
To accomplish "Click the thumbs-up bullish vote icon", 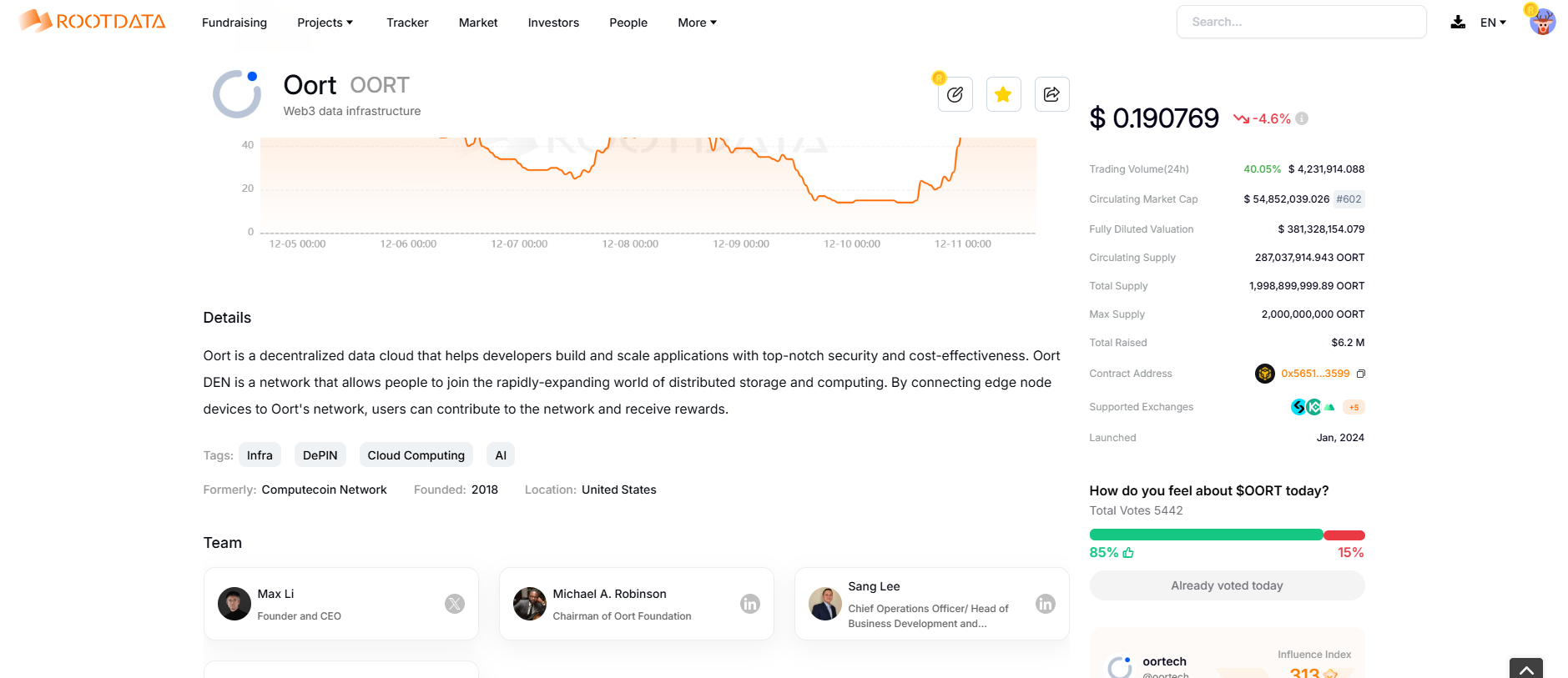I will tap(1128, 552).
